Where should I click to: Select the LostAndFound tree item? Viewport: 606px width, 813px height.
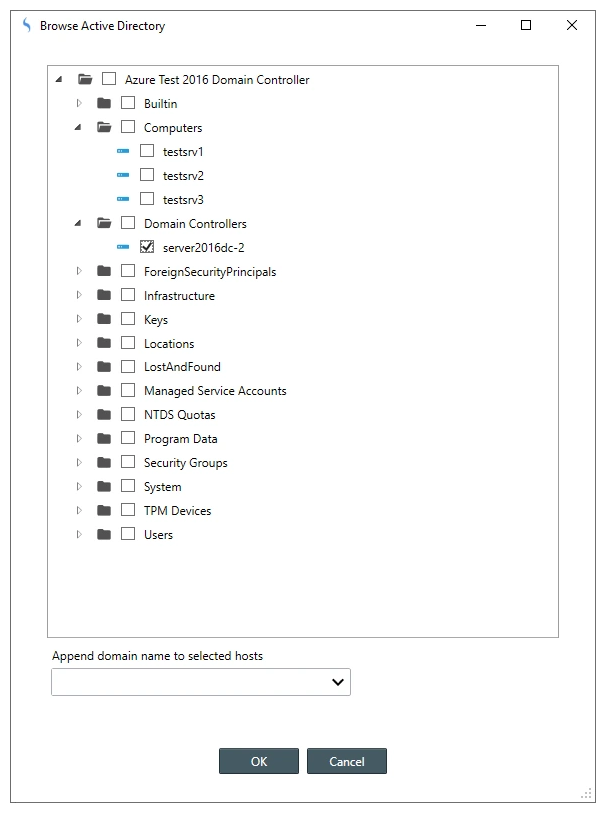pyautogui.click(x=182, y=367)
